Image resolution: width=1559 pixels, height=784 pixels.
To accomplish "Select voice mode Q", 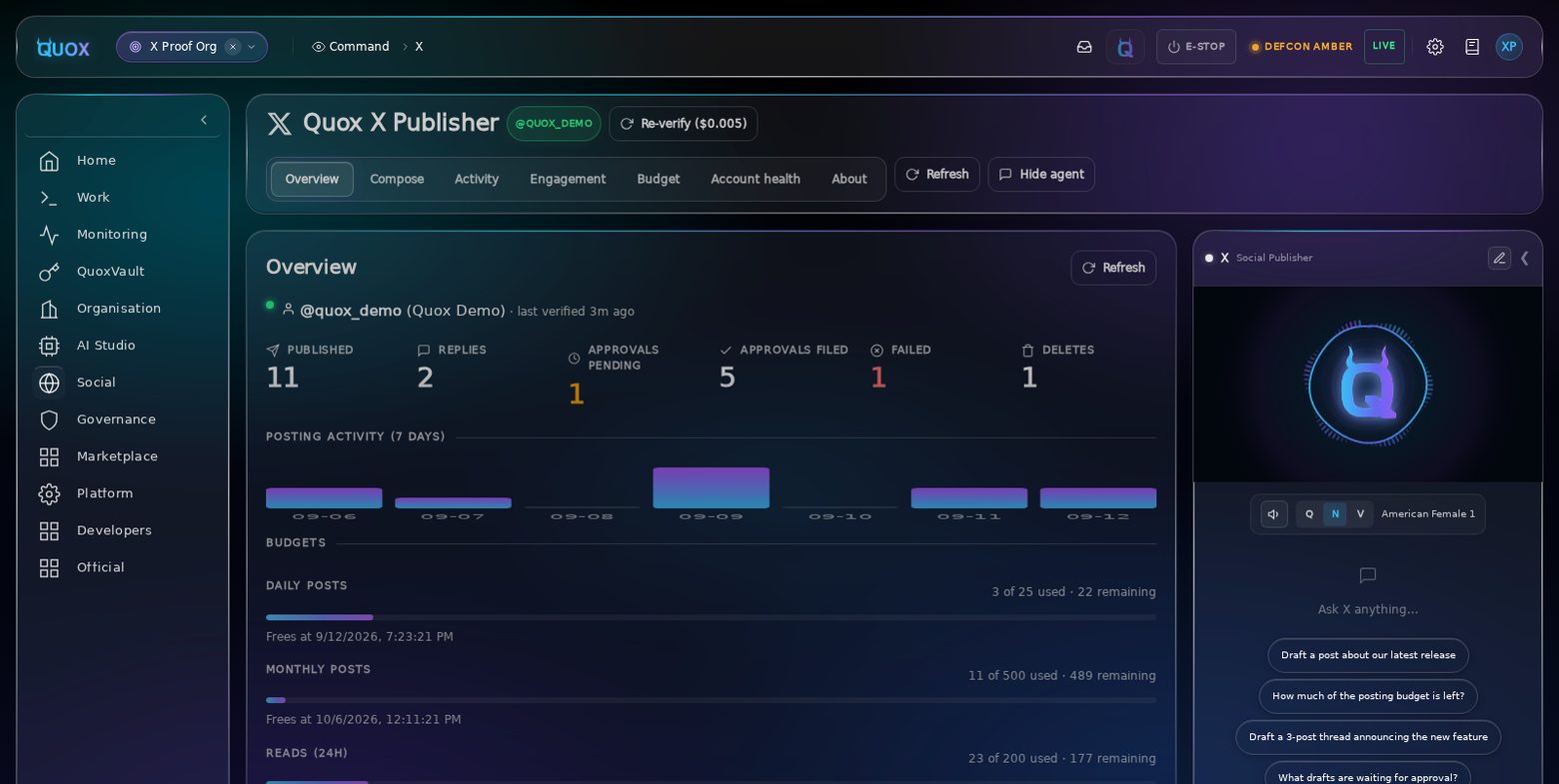I will click(1309, 514).
